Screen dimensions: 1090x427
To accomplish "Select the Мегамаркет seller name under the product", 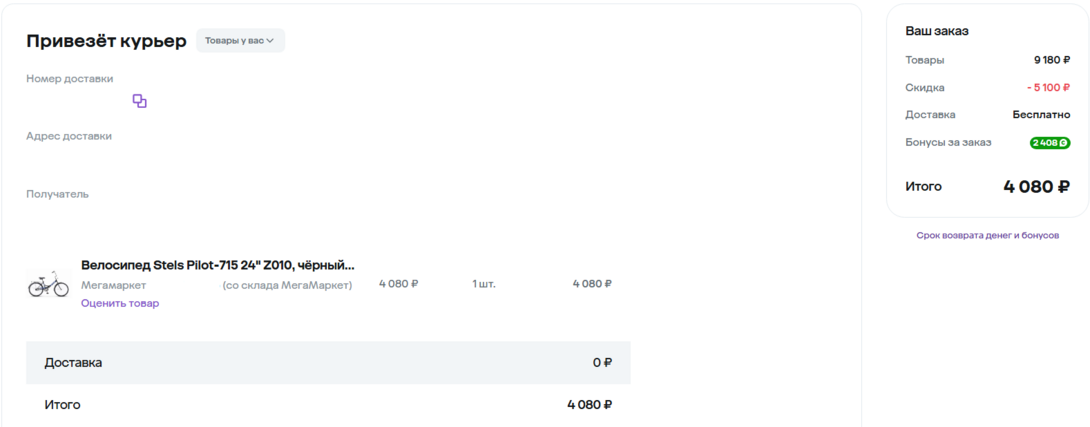I will [x=113, y=284].
